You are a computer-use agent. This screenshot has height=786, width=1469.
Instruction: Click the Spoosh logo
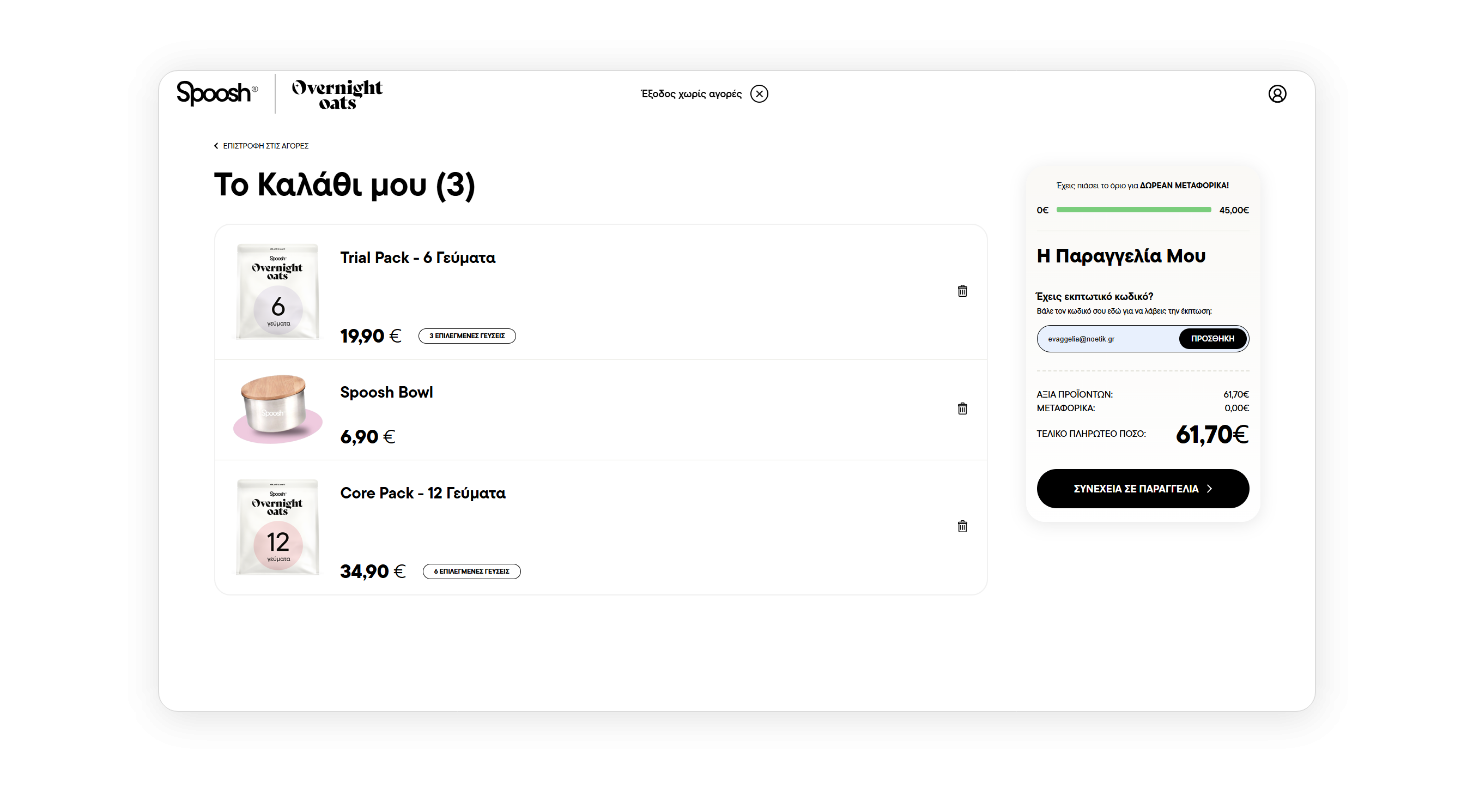coord(216,93)
